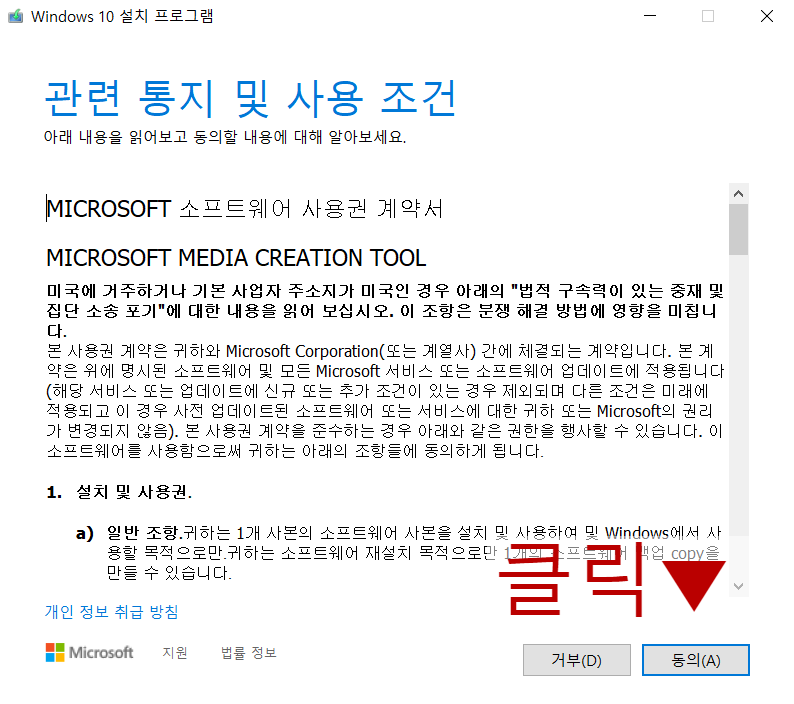Click the 동의(A) accept button
The width and height of the screenshot is (794, 704).
[695, 660]
